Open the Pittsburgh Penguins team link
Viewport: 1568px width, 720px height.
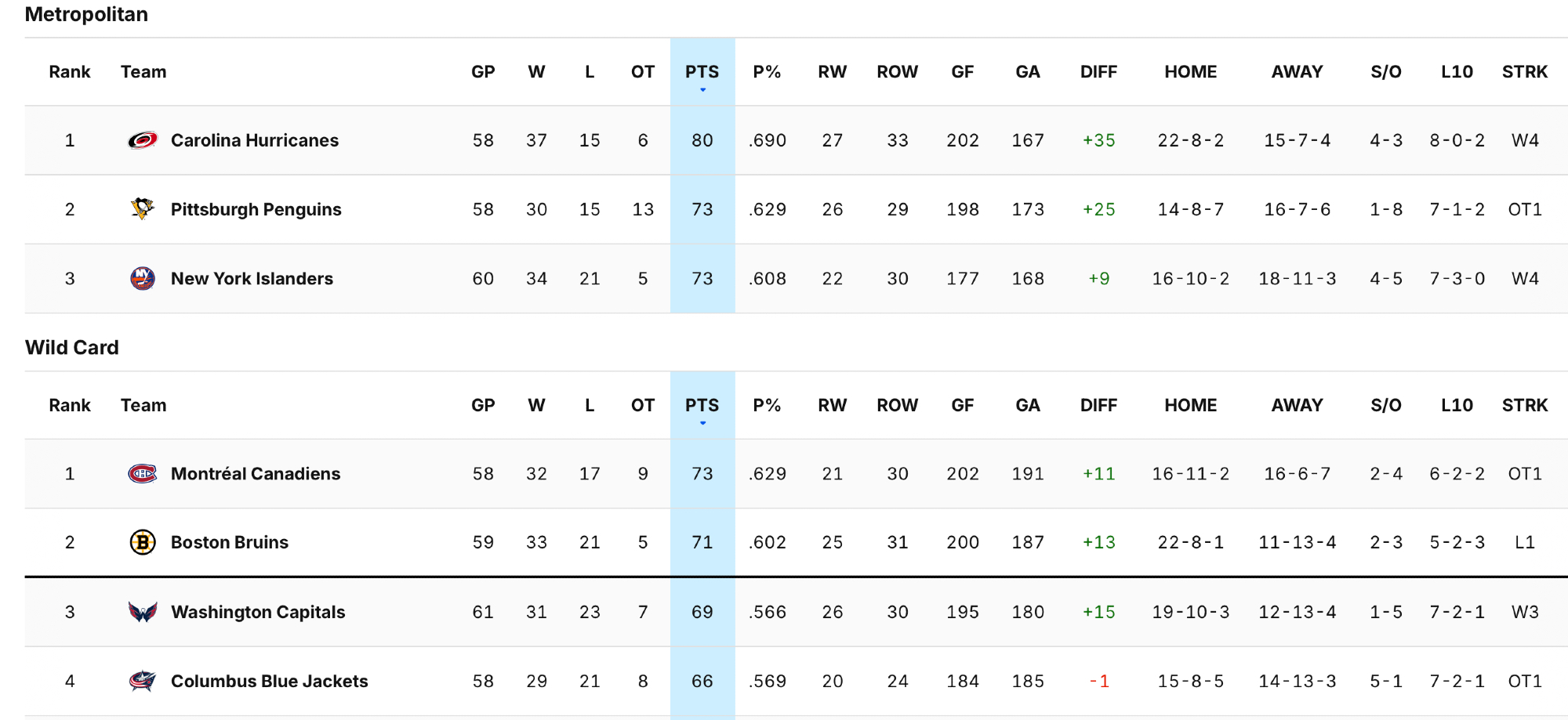(256, 209)
